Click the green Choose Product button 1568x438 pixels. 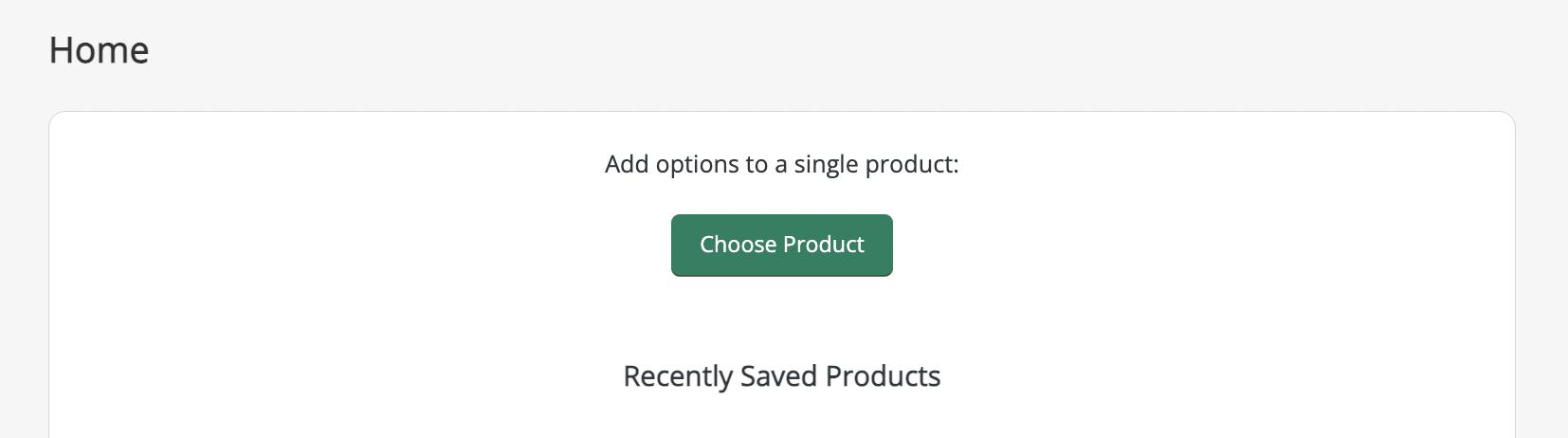pyautogui.click(x=781, y=245)
